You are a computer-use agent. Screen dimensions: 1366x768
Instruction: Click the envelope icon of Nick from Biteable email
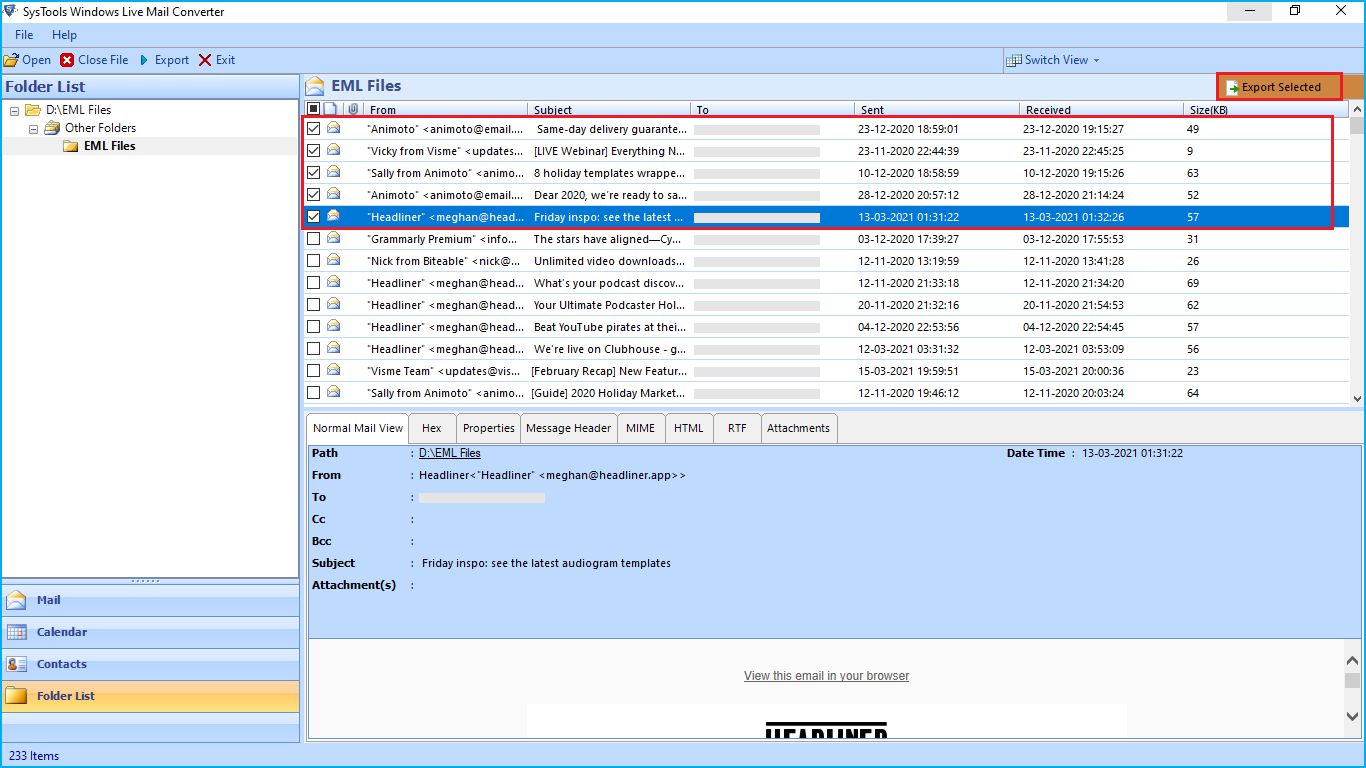point(334,260)
